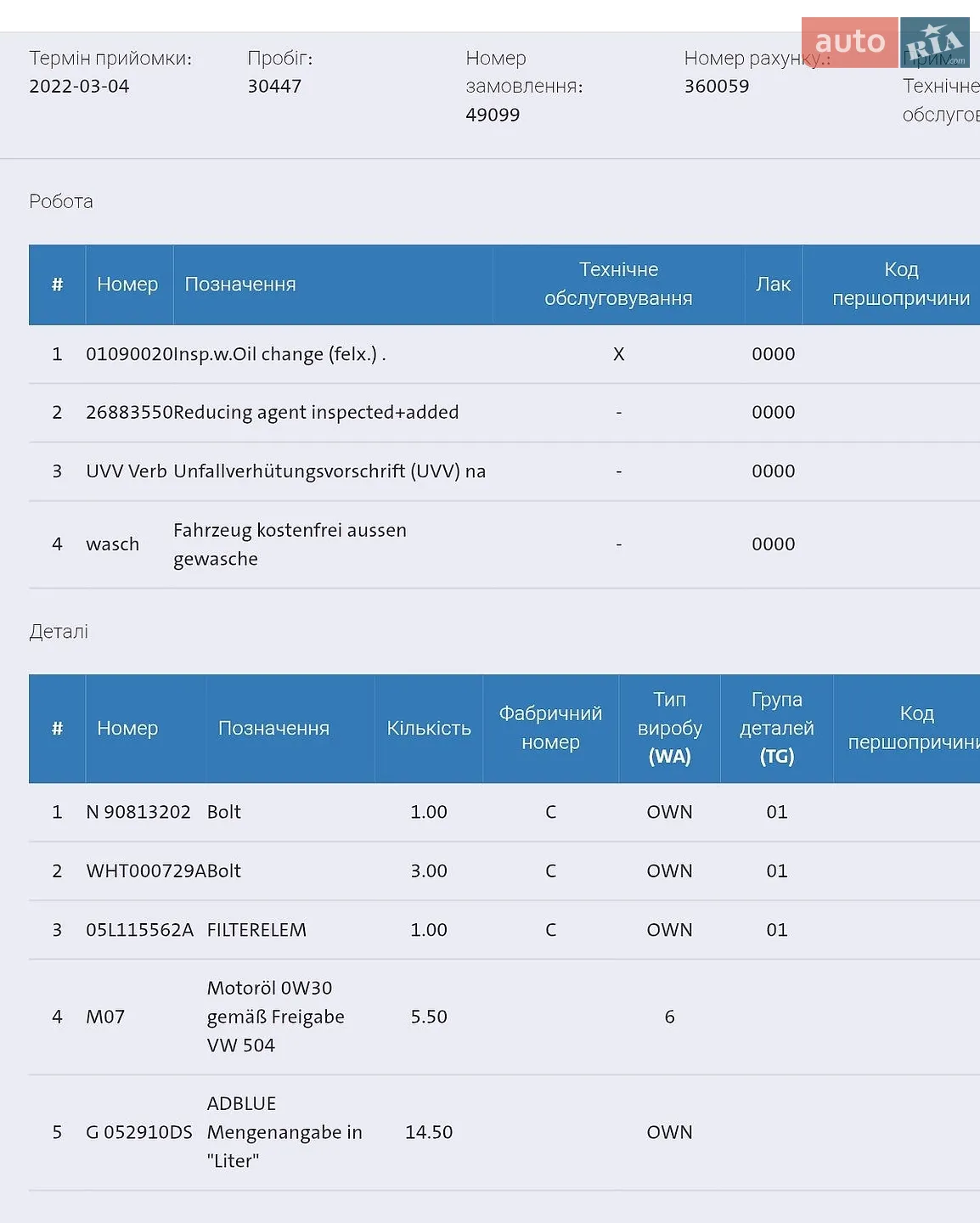Select work number 26883550
980x1223 pixels.
pos(129,413)
